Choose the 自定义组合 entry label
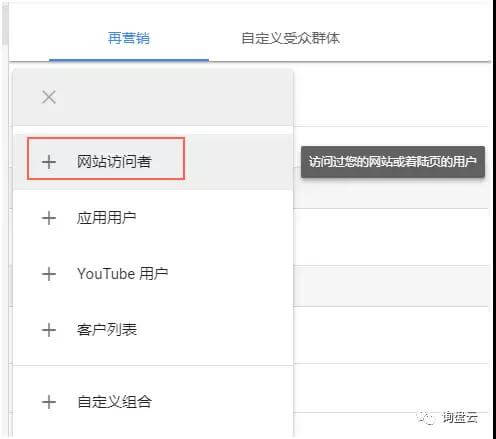Screen dimensions: 496x439 point(114,401)
